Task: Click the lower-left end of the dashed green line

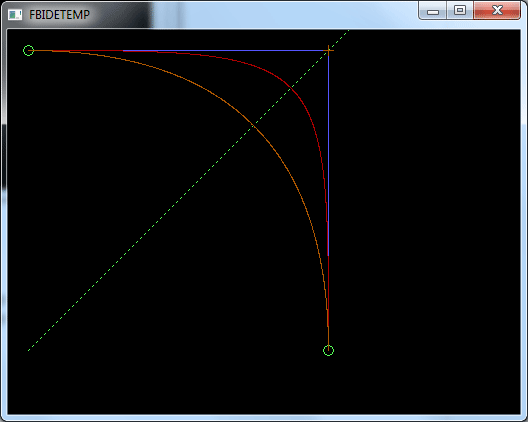Action: [29, 350]
